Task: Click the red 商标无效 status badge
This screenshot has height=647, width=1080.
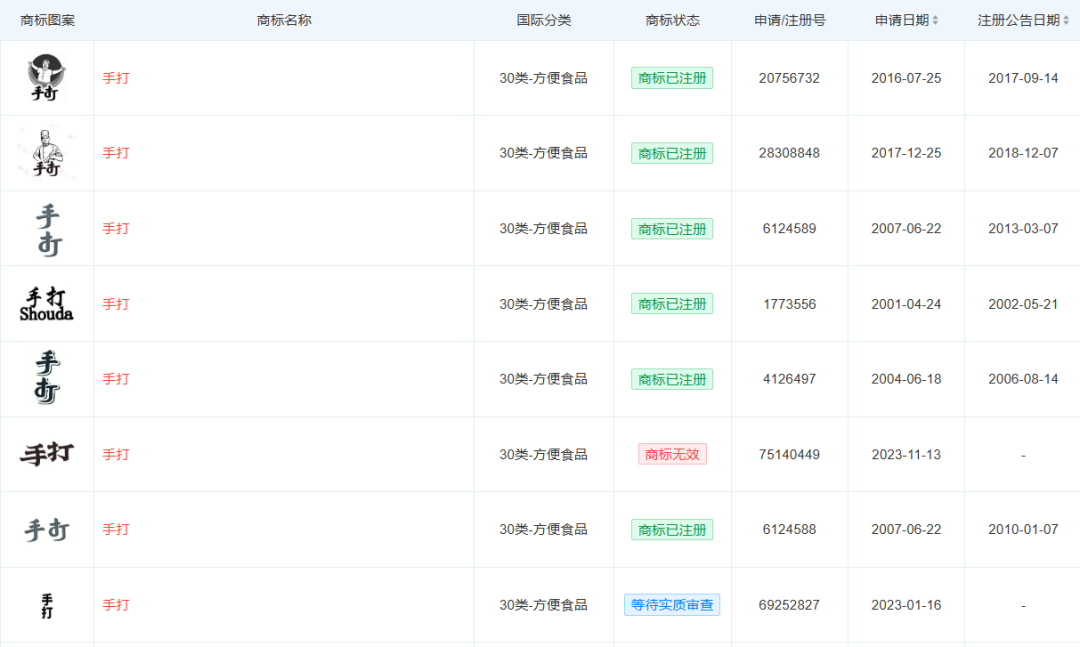Action: [672, 454]
